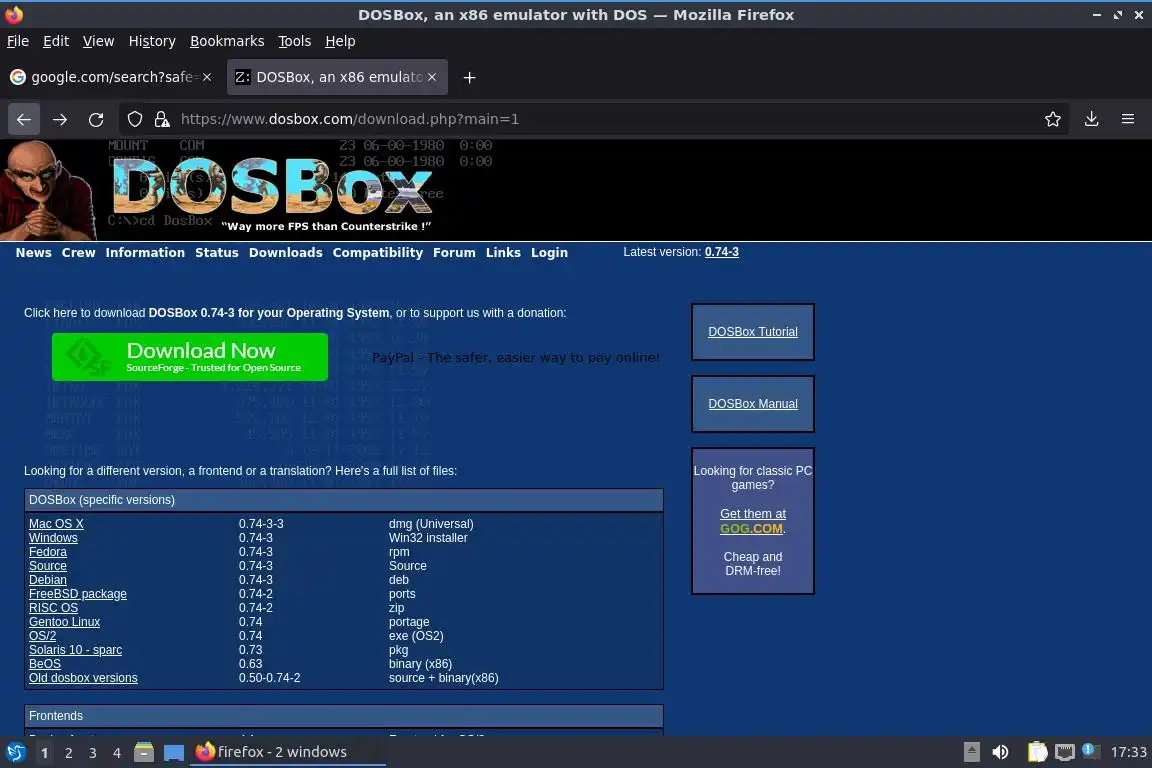Download the Mac OS X version
The height and width of the screenshot is (768, 1152).
[57, 524]
